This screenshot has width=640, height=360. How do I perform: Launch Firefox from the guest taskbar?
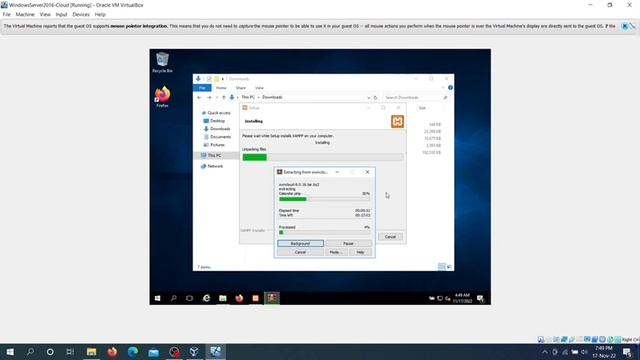tap(239, 298)
